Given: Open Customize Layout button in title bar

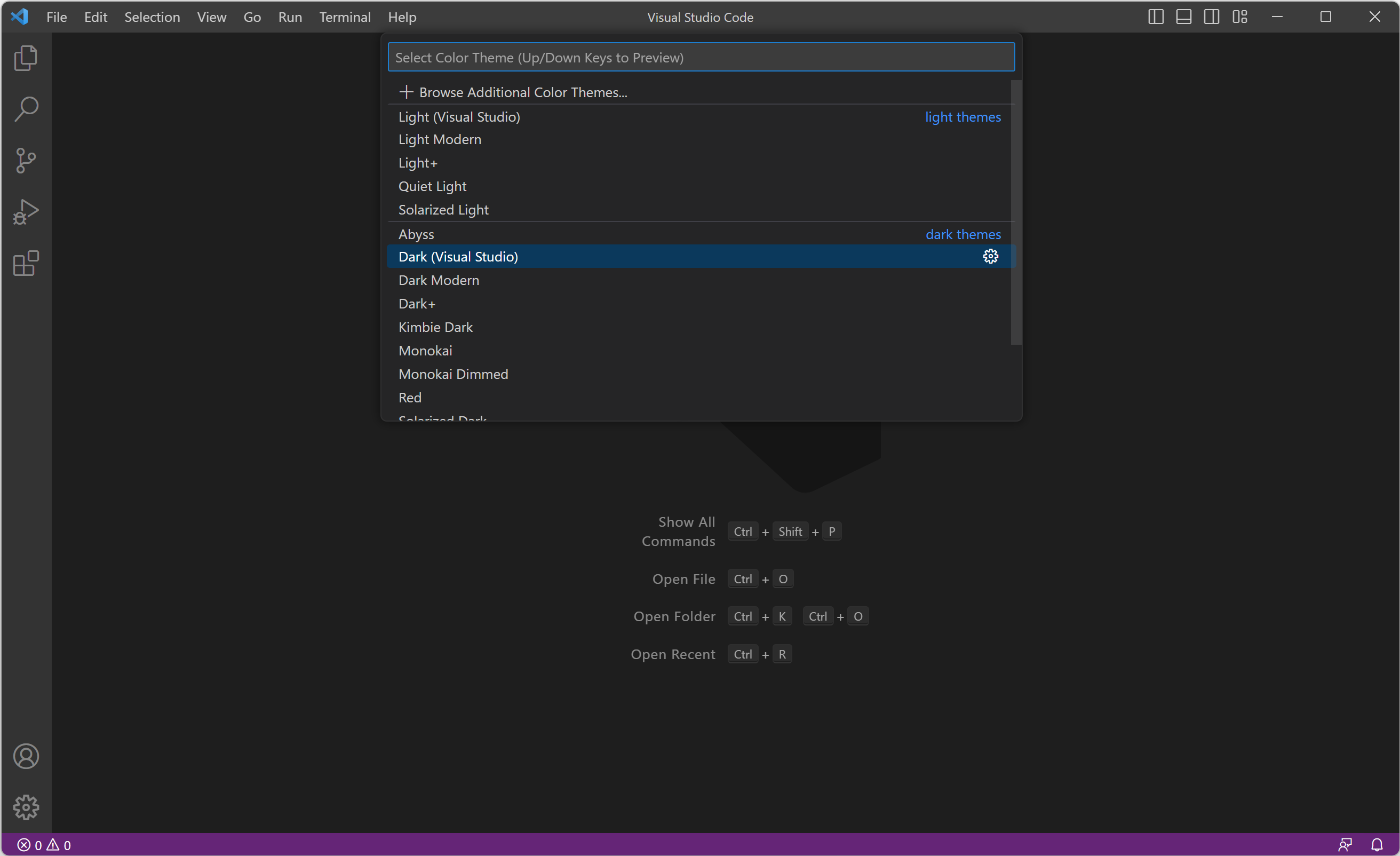Looking at the screenshot, I should coord(1240,17).
